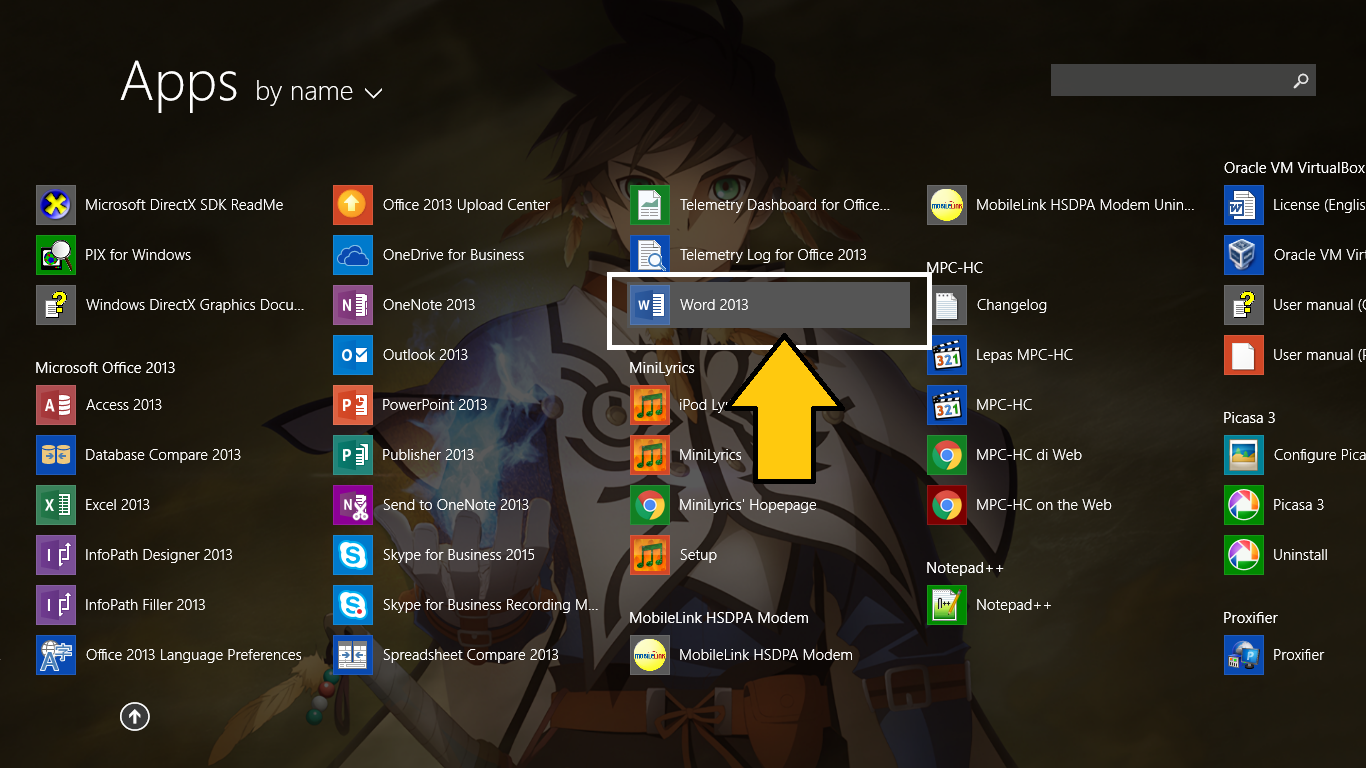Launch Telemetry Log for Office 2013 icon

(650, 255)
